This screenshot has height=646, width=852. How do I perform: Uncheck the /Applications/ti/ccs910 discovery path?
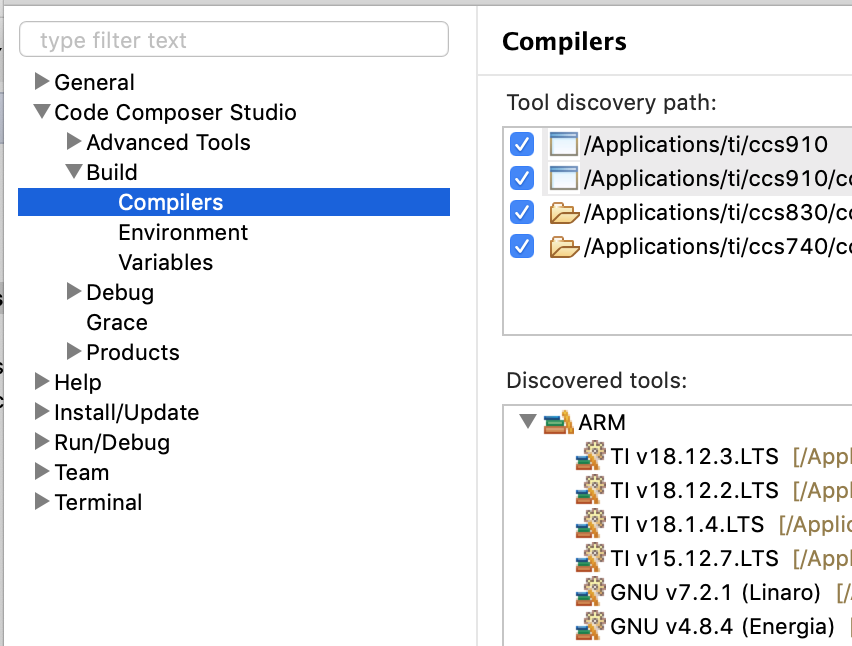tap(522, 145)
